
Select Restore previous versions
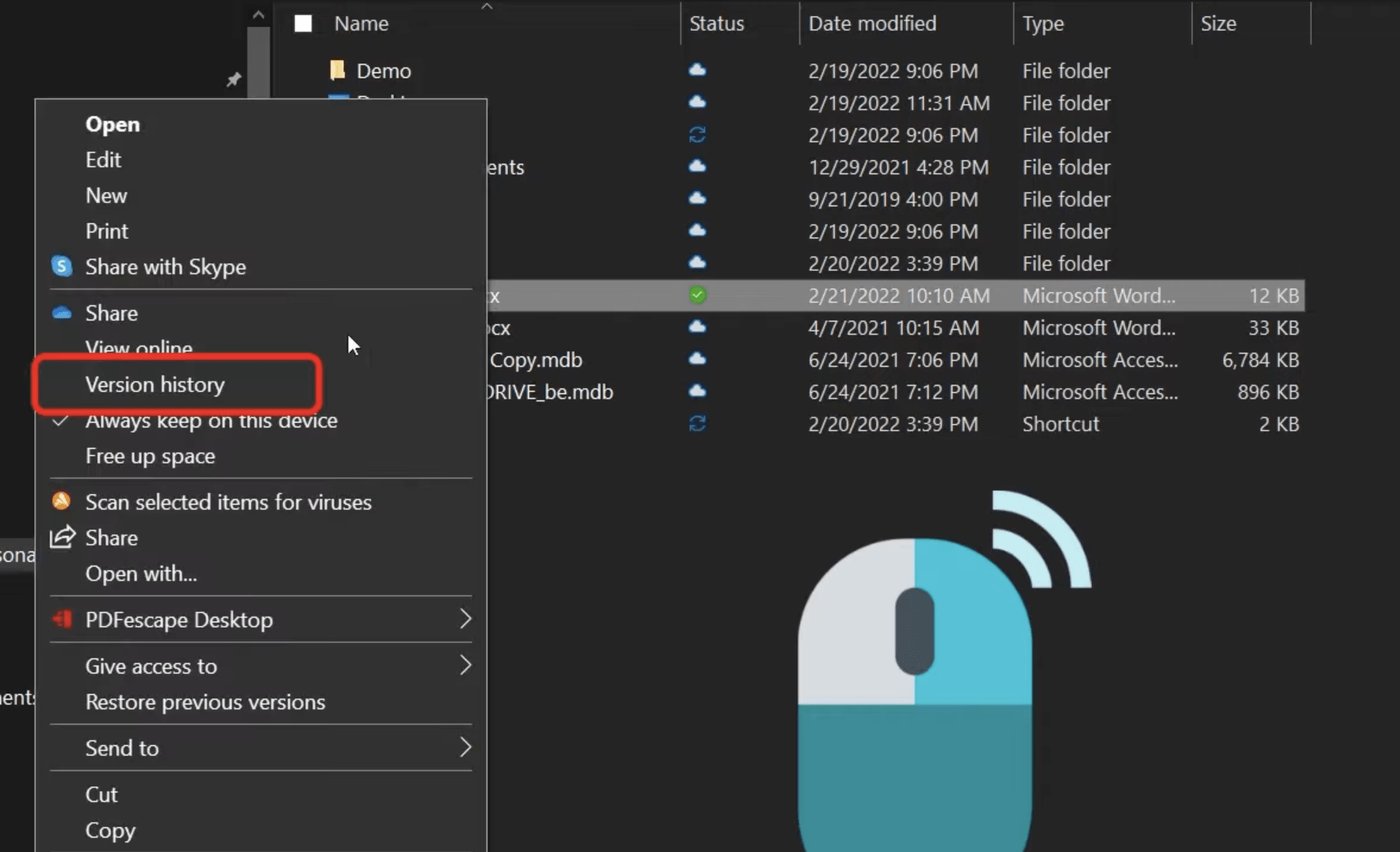coord(205,702)
